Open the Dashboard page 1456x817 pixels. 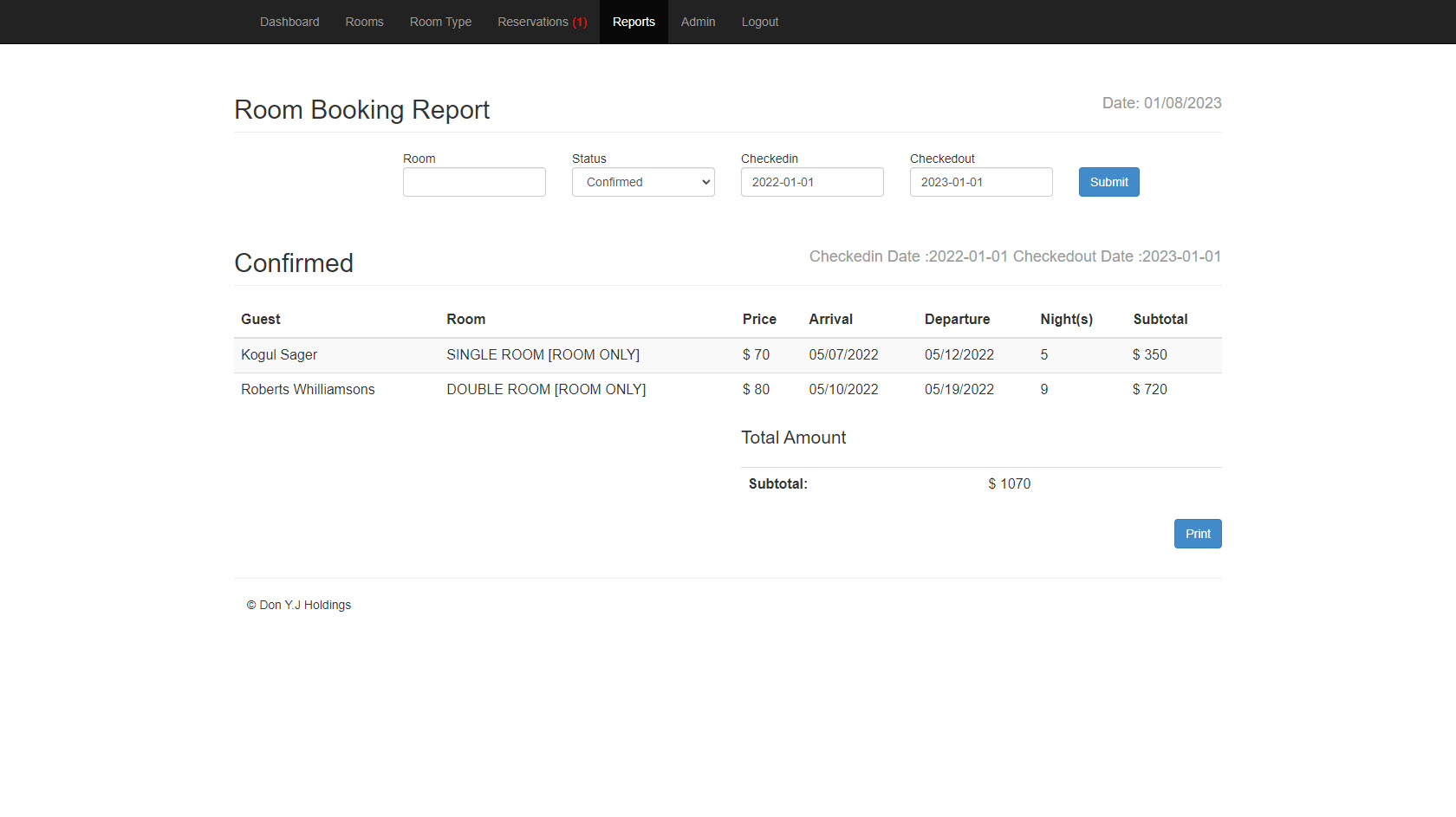(289, 22)
